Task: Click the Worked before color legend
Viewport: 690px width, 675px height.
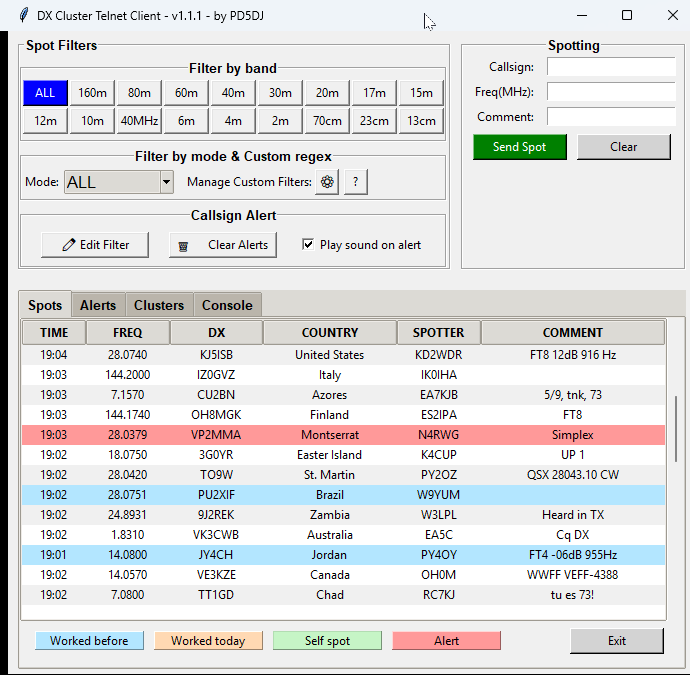Action: [89, 641]
